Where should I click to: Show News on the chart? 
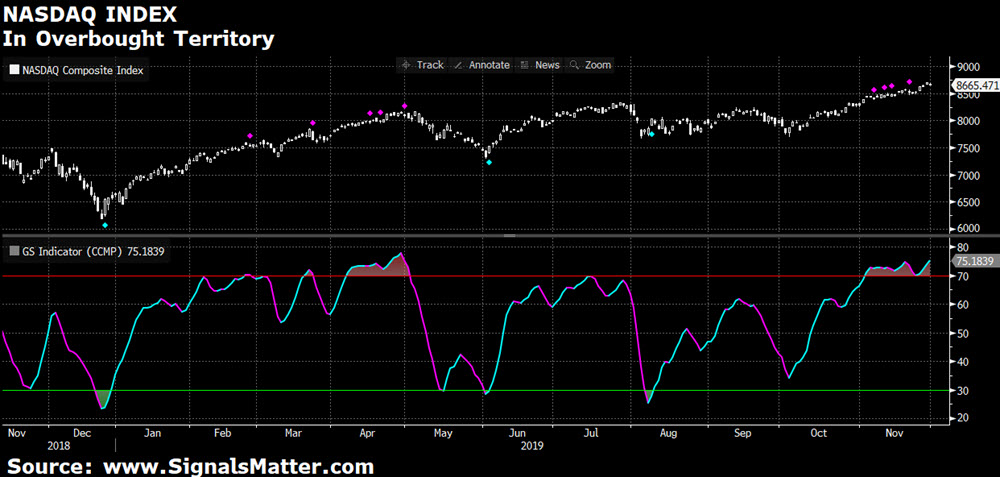(540, 65)
